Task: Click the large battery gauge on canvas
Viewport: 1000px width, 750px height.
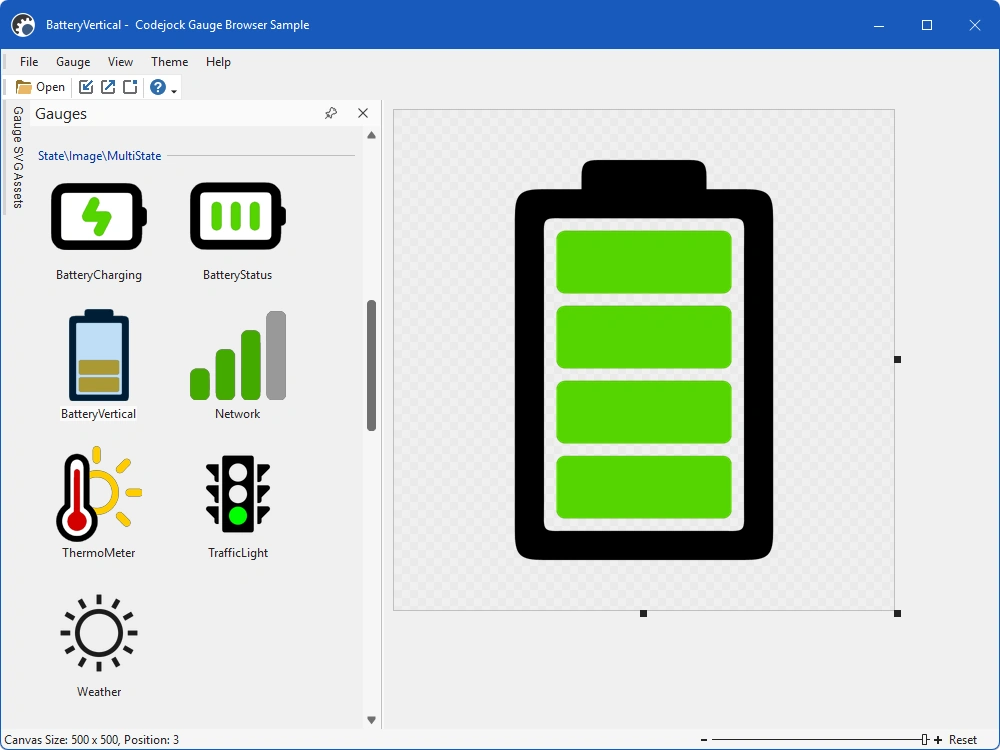Action: coord(643,360)
